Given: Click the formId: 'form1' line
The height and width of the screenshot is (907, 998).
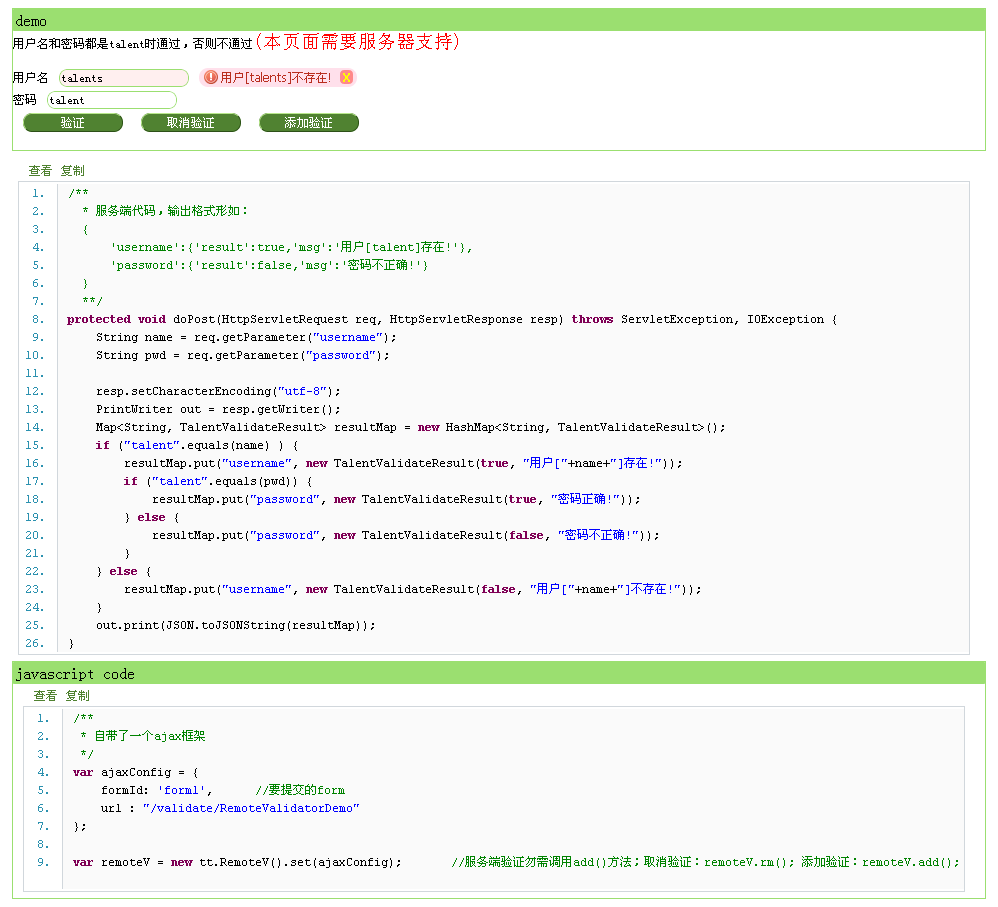Looking at the screenshot, I should (x=223, y=790).
